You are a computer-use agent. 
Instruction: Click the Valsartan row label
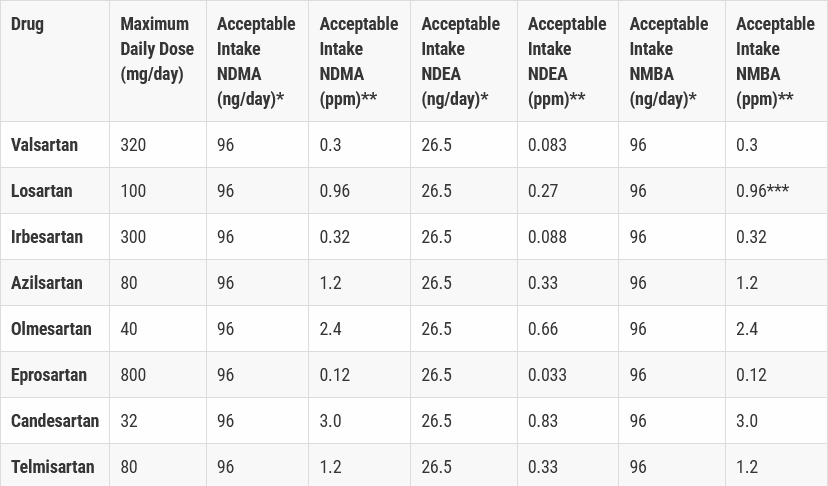tap(44, 145)
